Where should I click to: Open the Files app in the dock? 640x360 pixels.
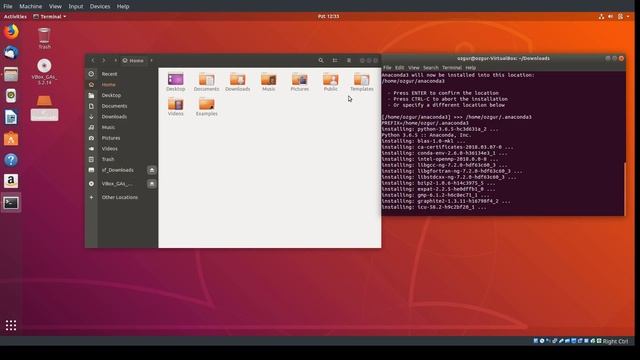11,74
